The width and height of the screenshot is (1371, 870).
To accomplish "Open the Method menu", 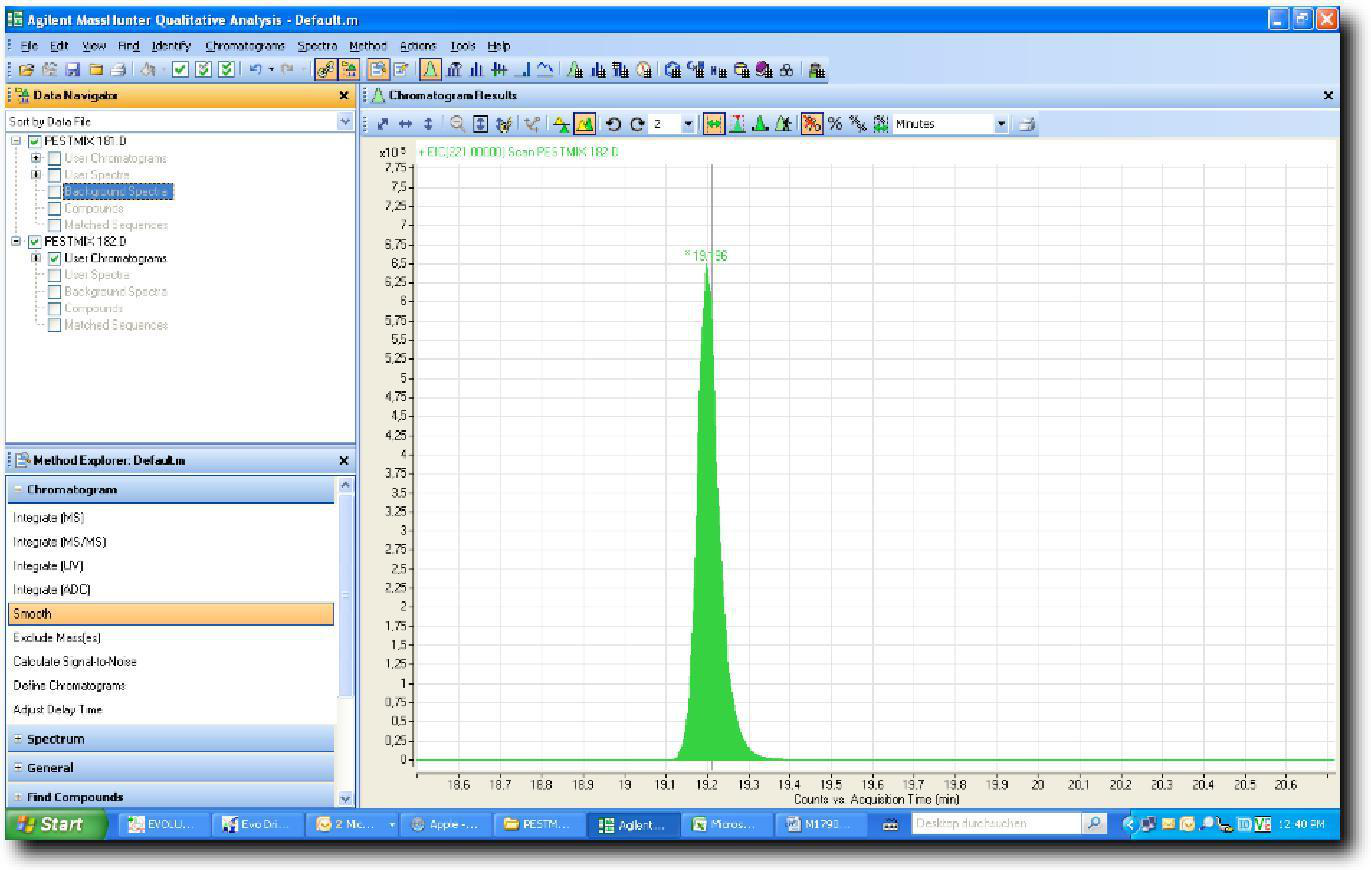I will (368, 46).
